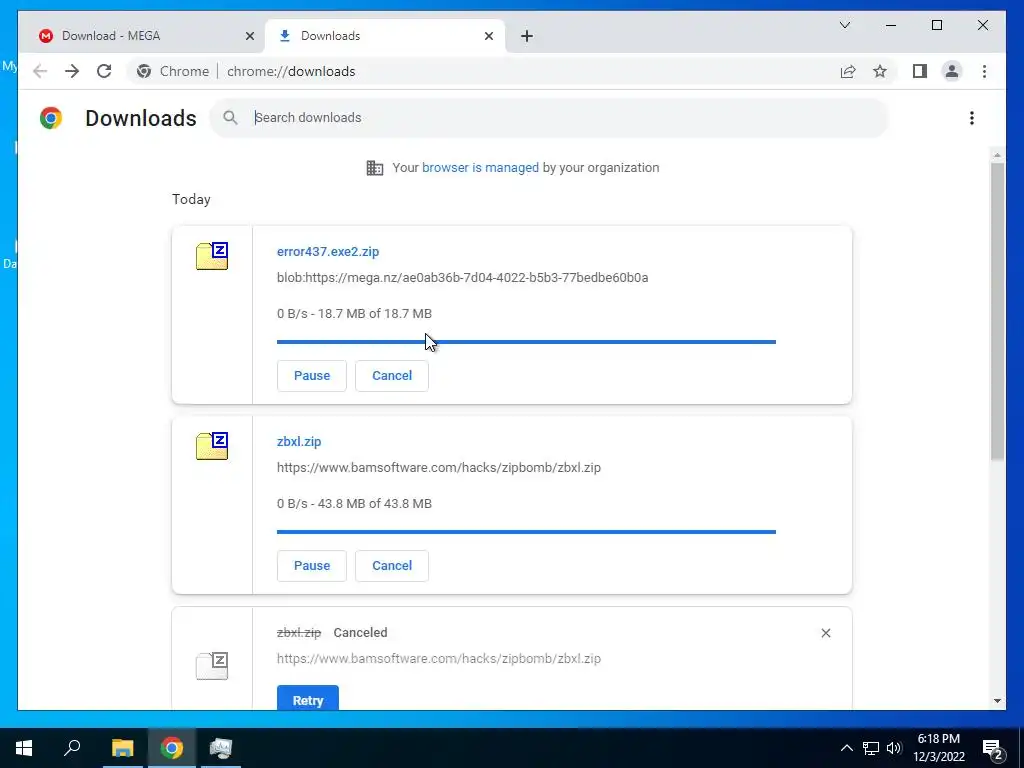Click the scrollbar up arrow
The width and height of the screenshot is (1024, 768).
tap(997, 155)
